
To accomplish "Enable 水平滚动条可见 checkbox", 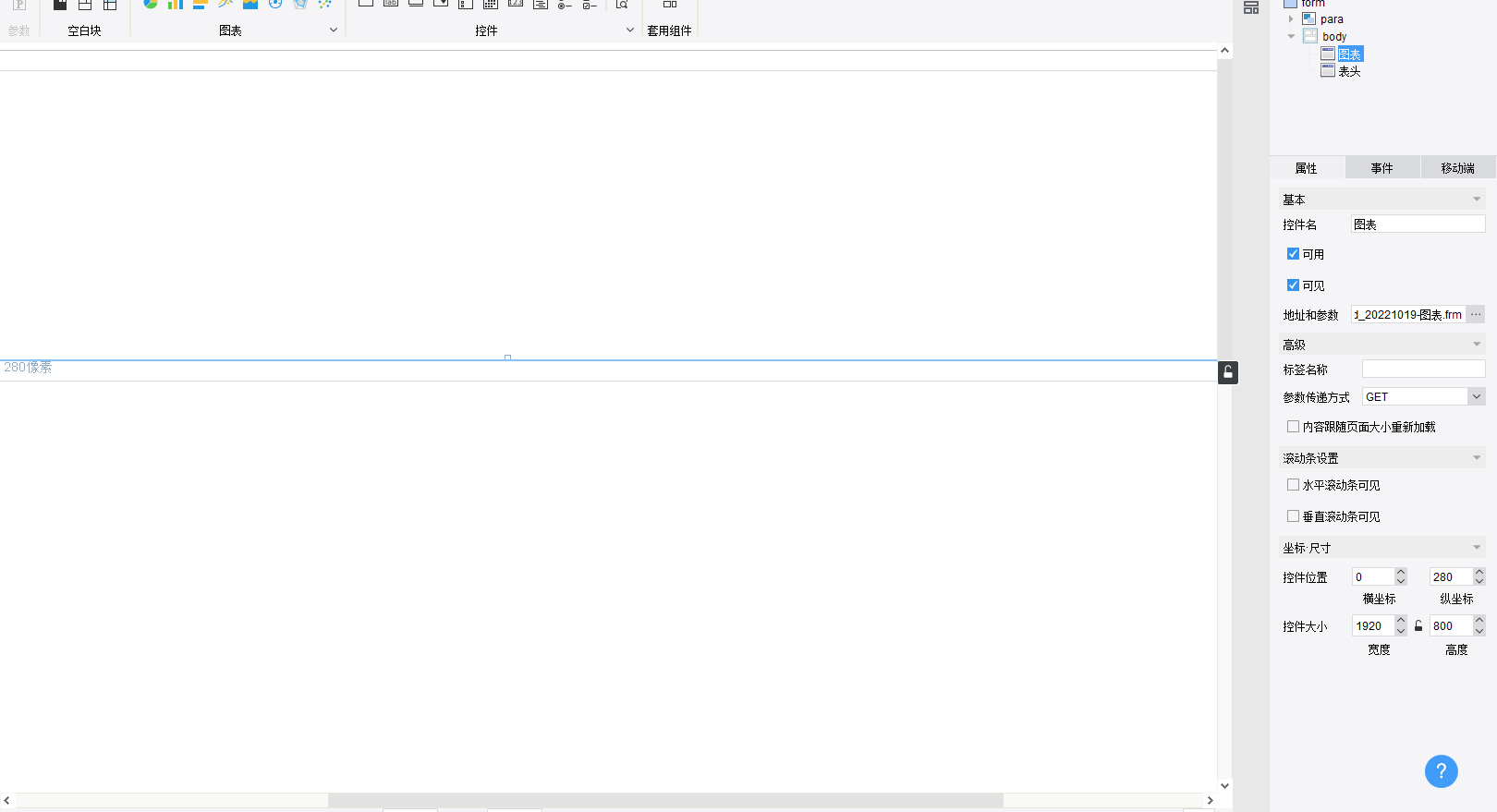I will 1293,485.
